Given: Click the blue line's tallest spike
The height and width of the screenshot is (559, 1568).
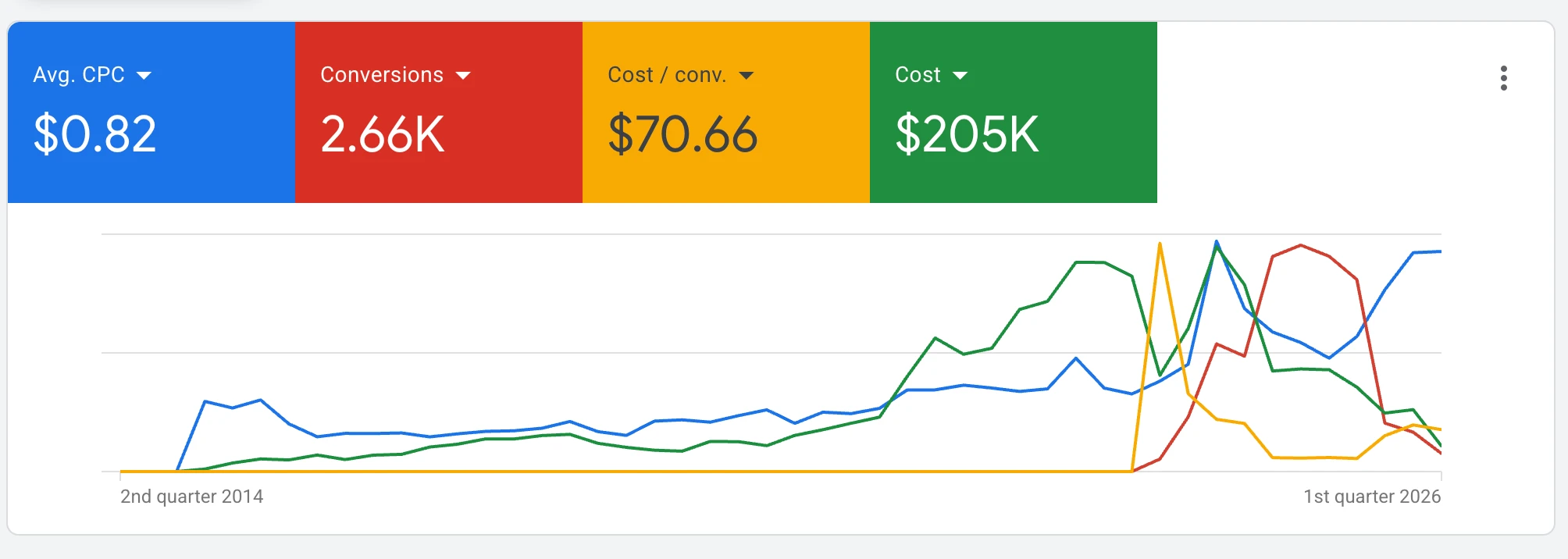Looking at the screenshot, I should 1217,242.
